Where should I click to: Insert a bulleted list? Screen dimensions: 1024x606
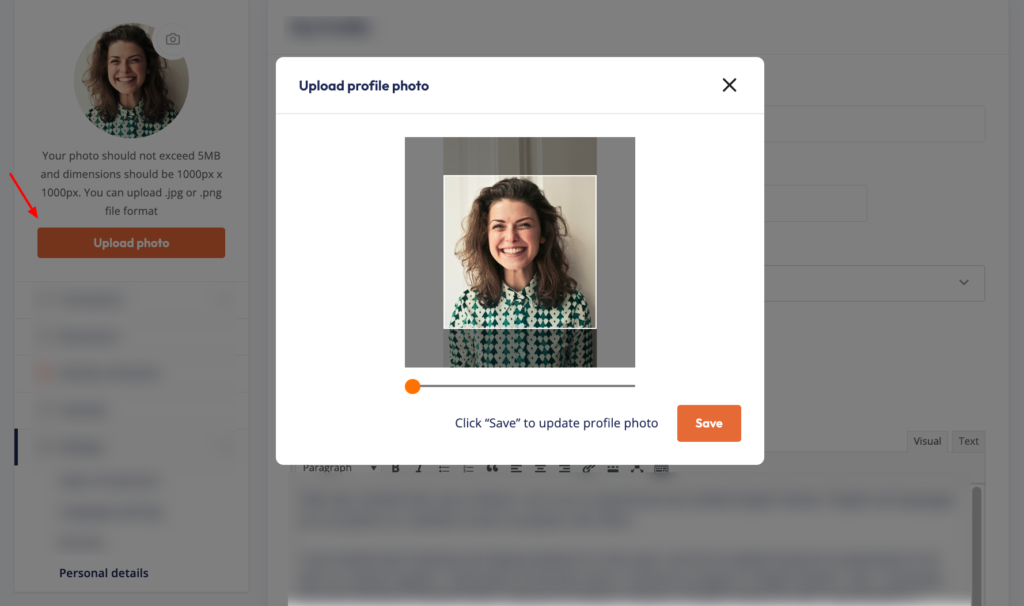click(x=444, y=468)
